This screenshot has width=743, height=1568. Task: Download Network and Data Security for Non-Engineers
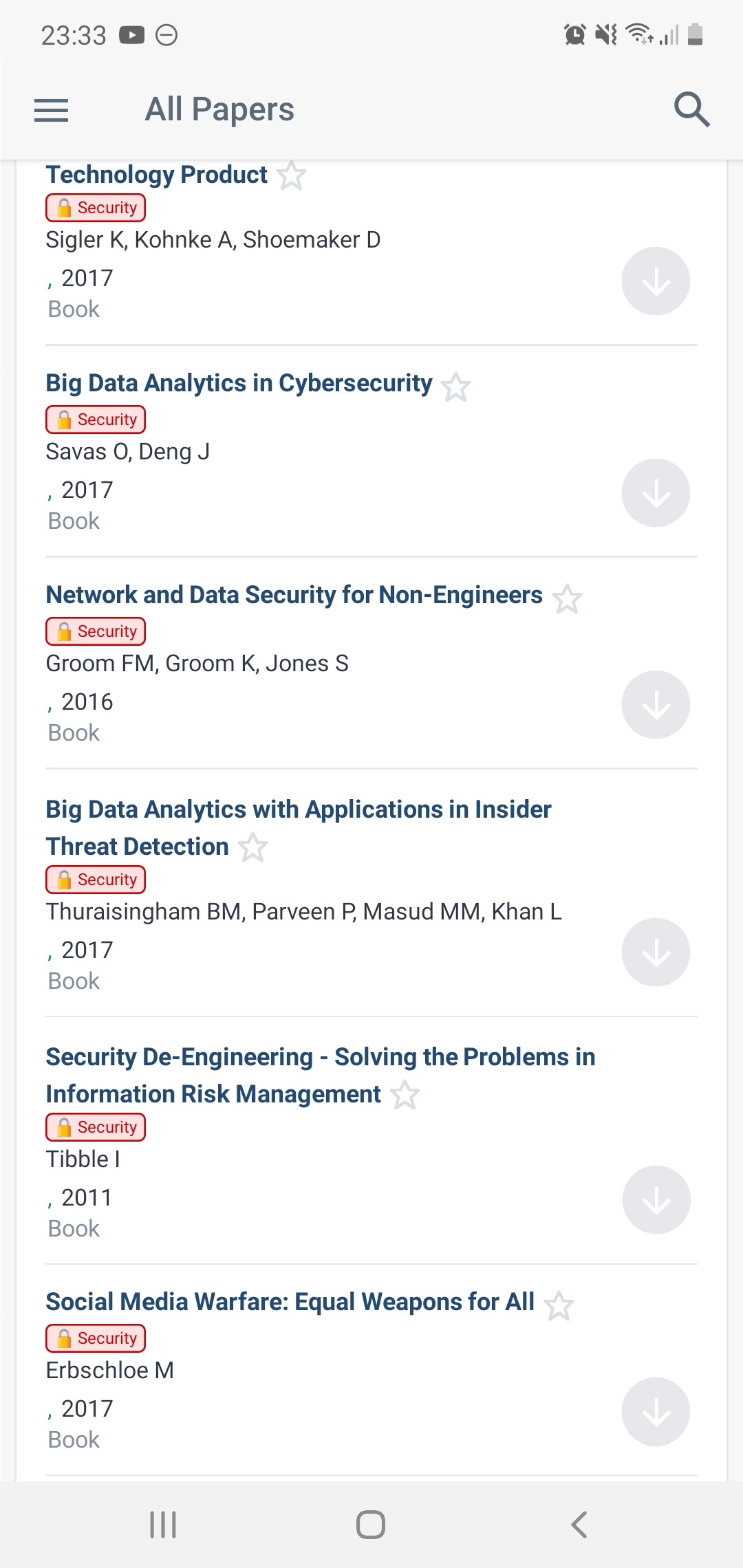coord(656,705)
